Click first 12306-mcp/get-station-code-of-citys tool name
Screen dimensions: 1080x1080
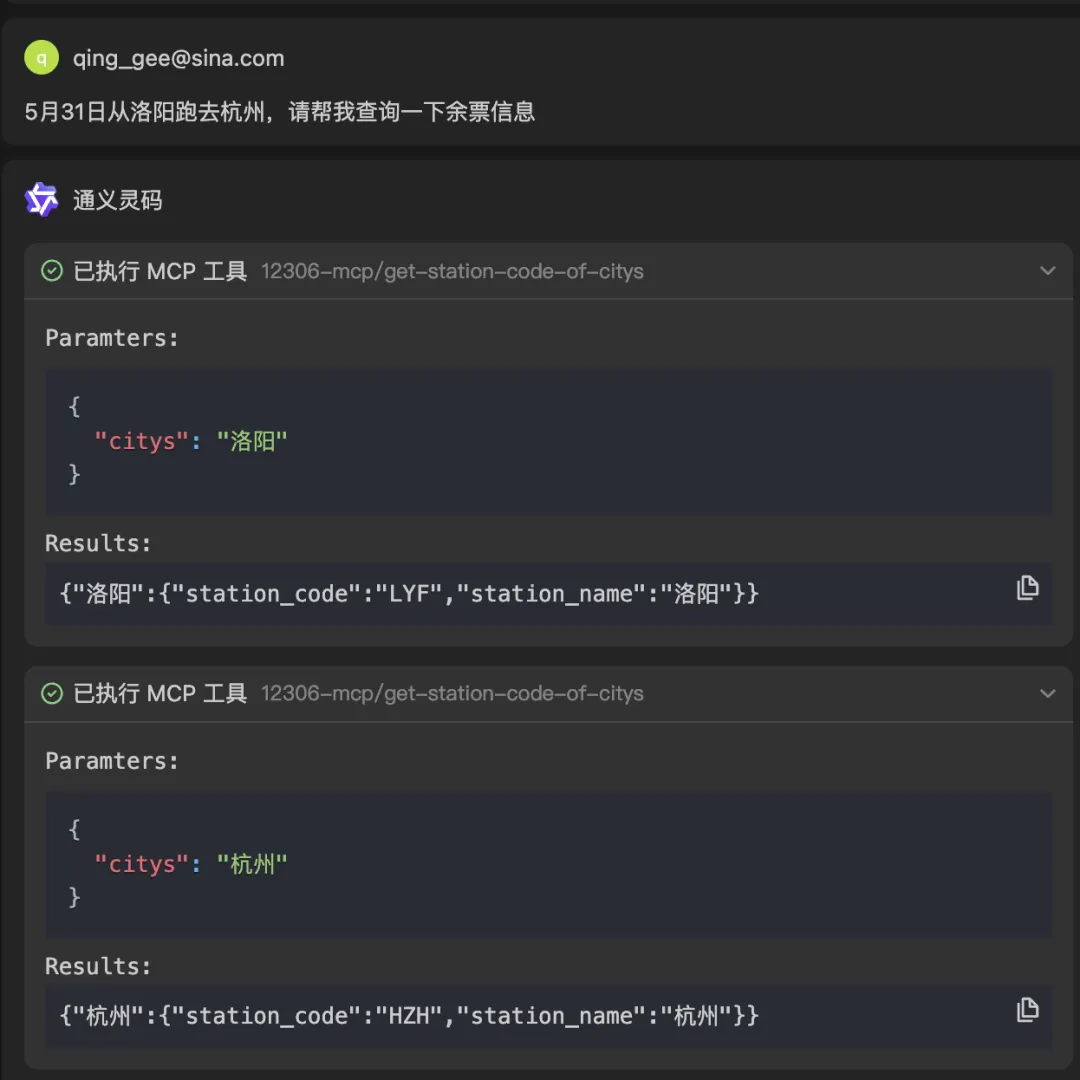[x=452, y=271]
